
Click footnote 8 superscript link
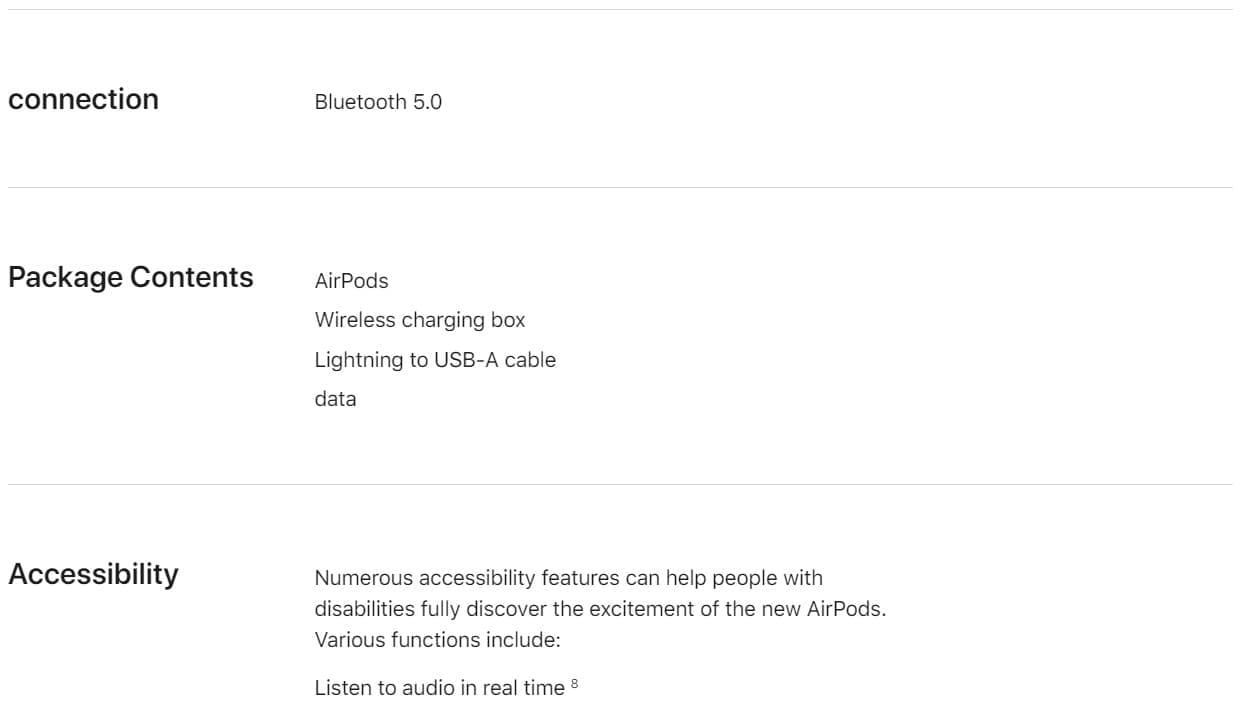[575, 684]
